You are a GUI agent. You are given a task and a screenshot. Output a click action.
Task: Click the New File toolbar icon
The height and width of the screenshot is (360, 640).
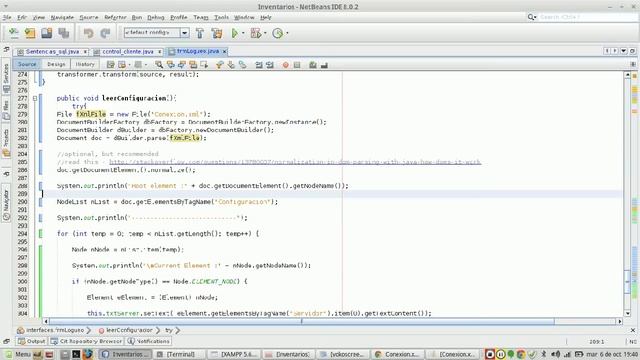[13, 33]
